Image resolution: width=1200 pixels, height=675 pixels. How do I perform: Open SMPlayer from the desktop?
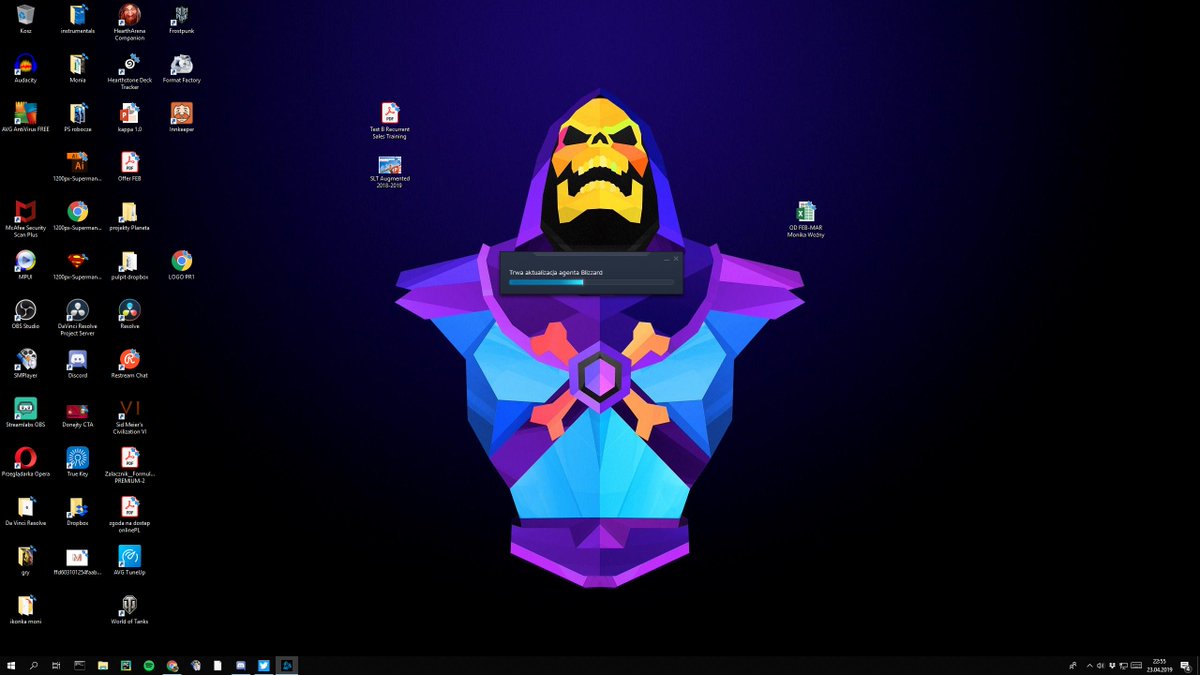click(26, 362)
